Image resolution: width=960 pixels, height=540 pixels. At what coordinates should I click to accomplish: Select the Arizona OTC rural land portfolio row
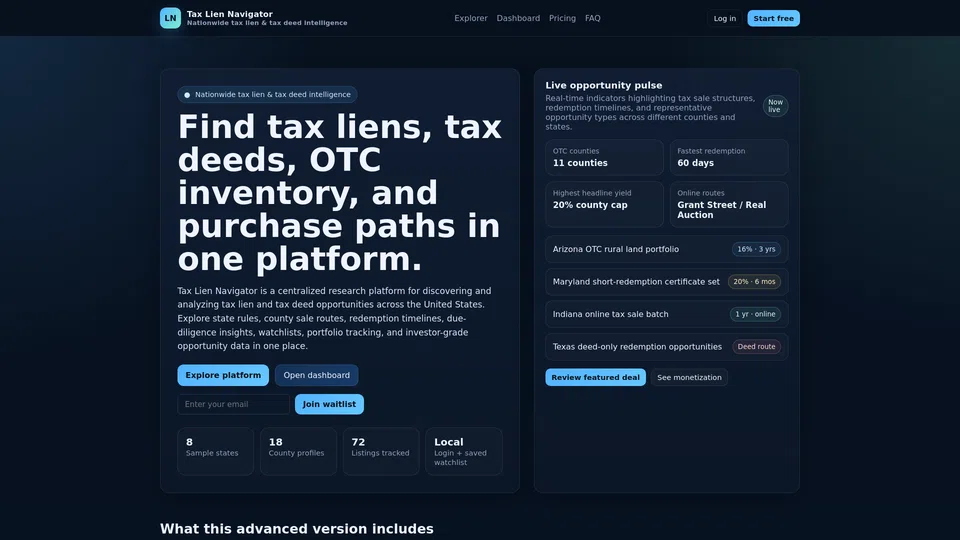666,249
